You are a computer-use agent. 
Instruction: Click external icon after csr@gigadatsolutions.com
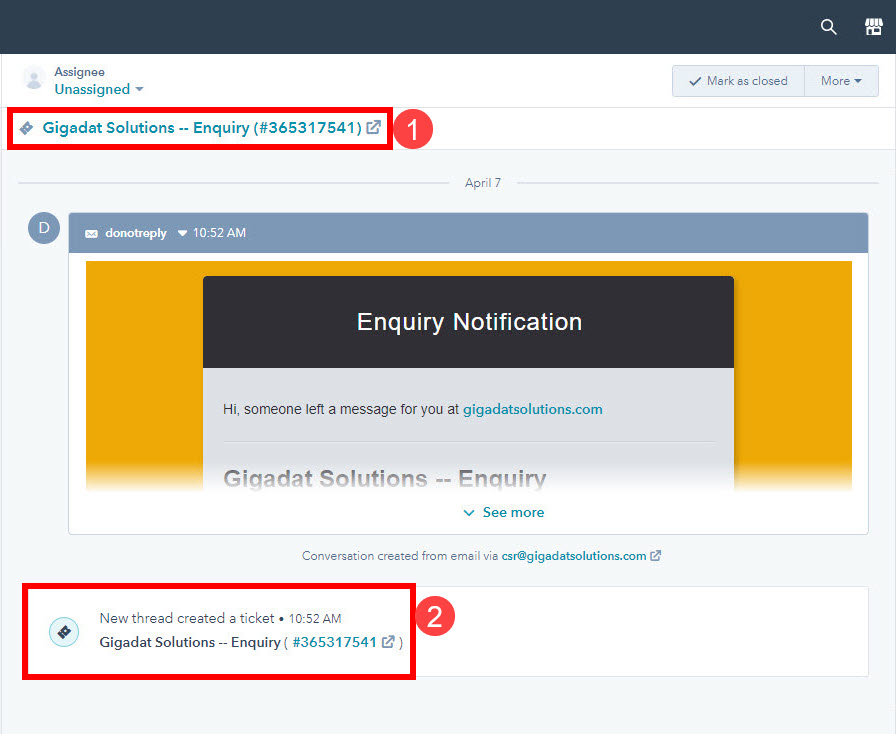click(655, 556)
